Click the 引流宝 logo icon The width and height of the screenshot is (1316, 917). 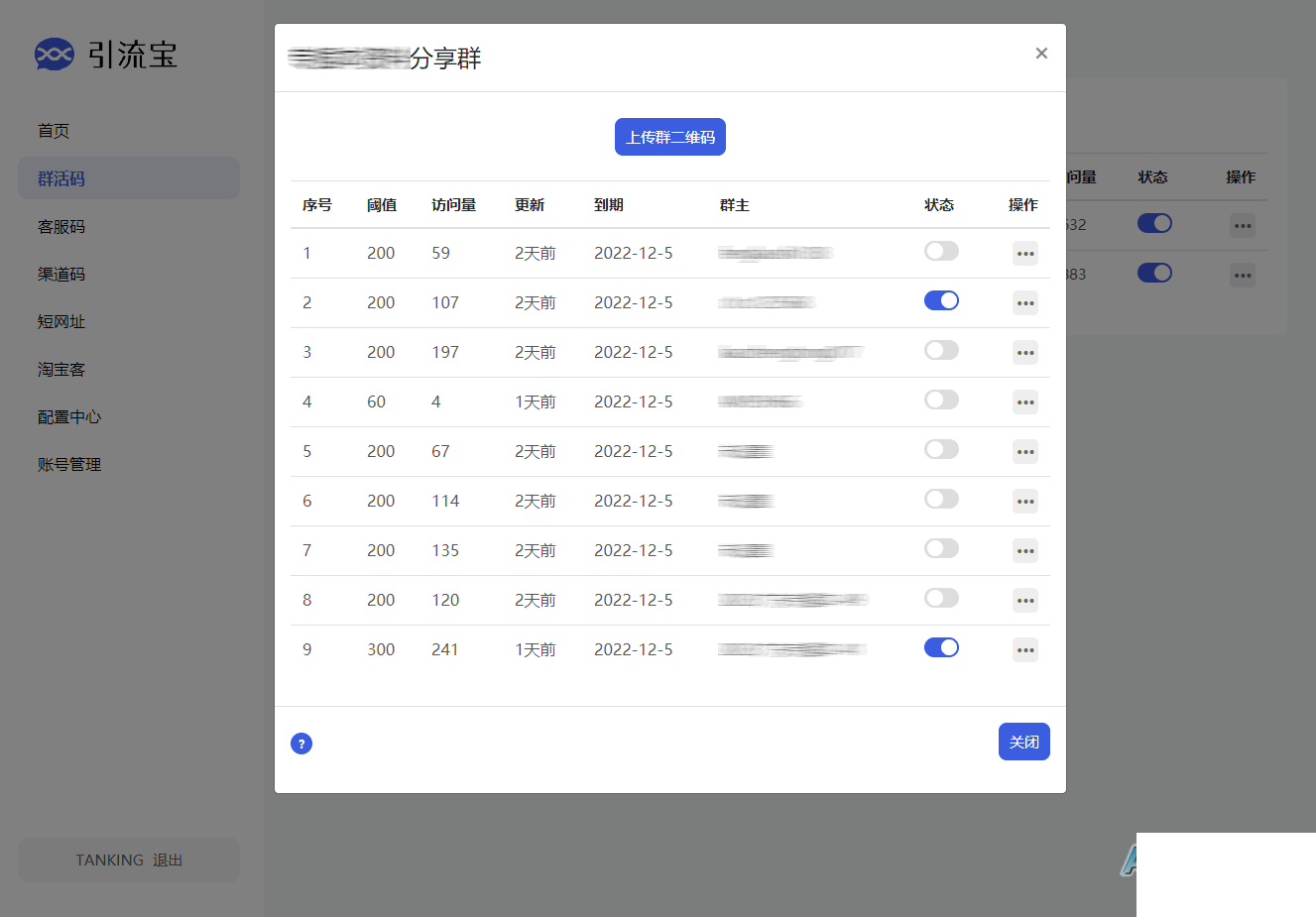[55, 54]
